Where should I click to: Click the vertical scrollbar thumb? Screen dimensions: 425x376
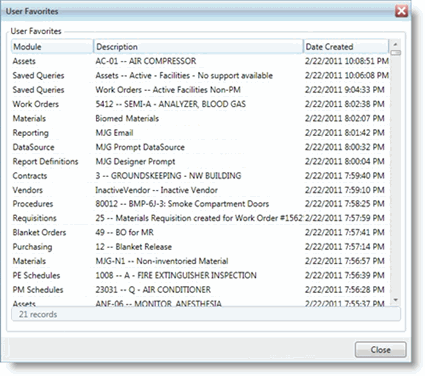coord(396,53)
